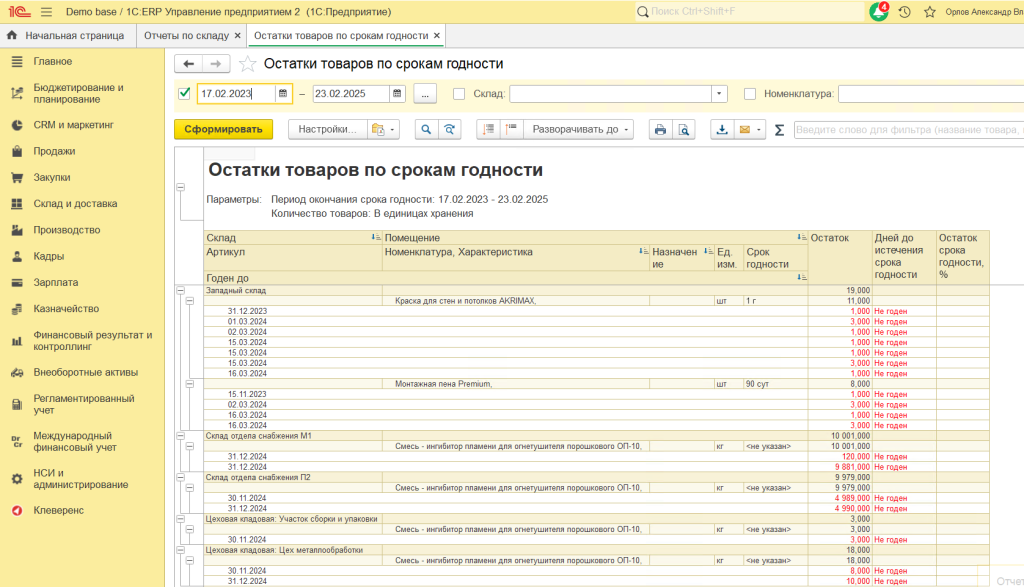
Task: Open calendar for end date 23.02.2025
Action: 397,93
